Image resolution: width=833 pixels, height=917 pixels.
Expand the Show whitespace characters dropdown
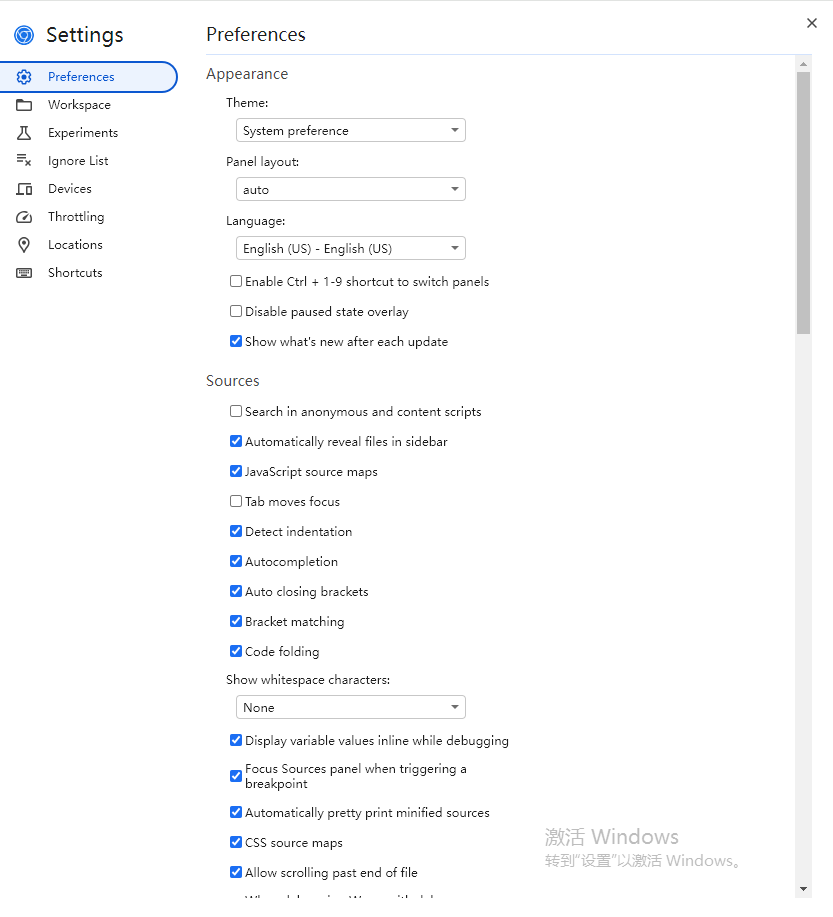[350, 707]
